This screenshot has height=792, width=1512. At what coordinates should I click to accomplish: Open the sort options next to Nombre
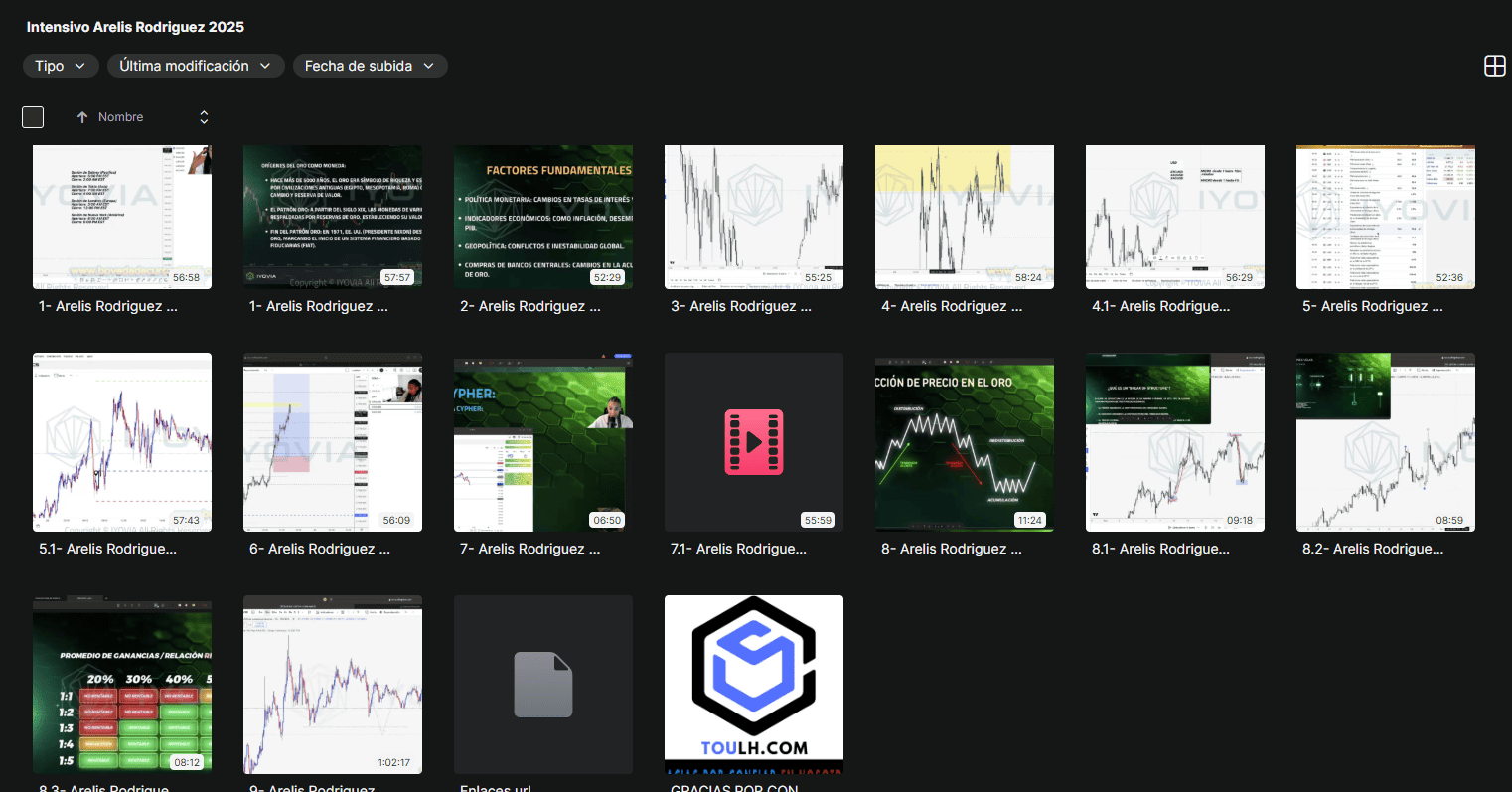[x=204, y=117]
